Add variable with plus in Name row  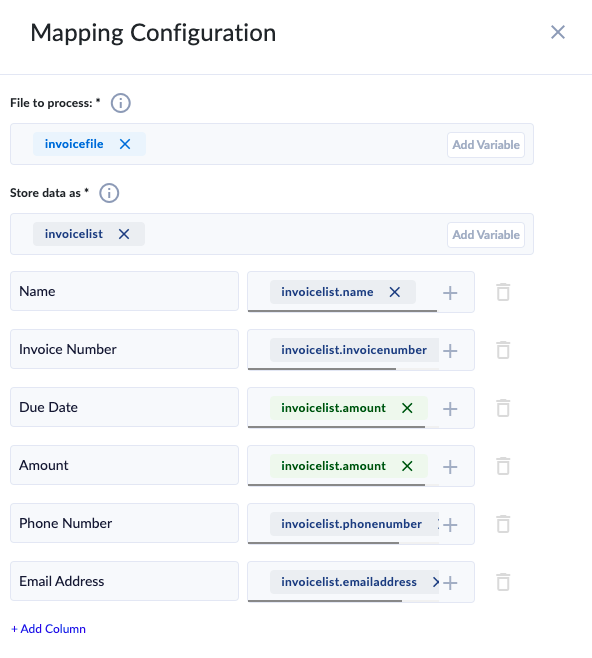[450, 293]
